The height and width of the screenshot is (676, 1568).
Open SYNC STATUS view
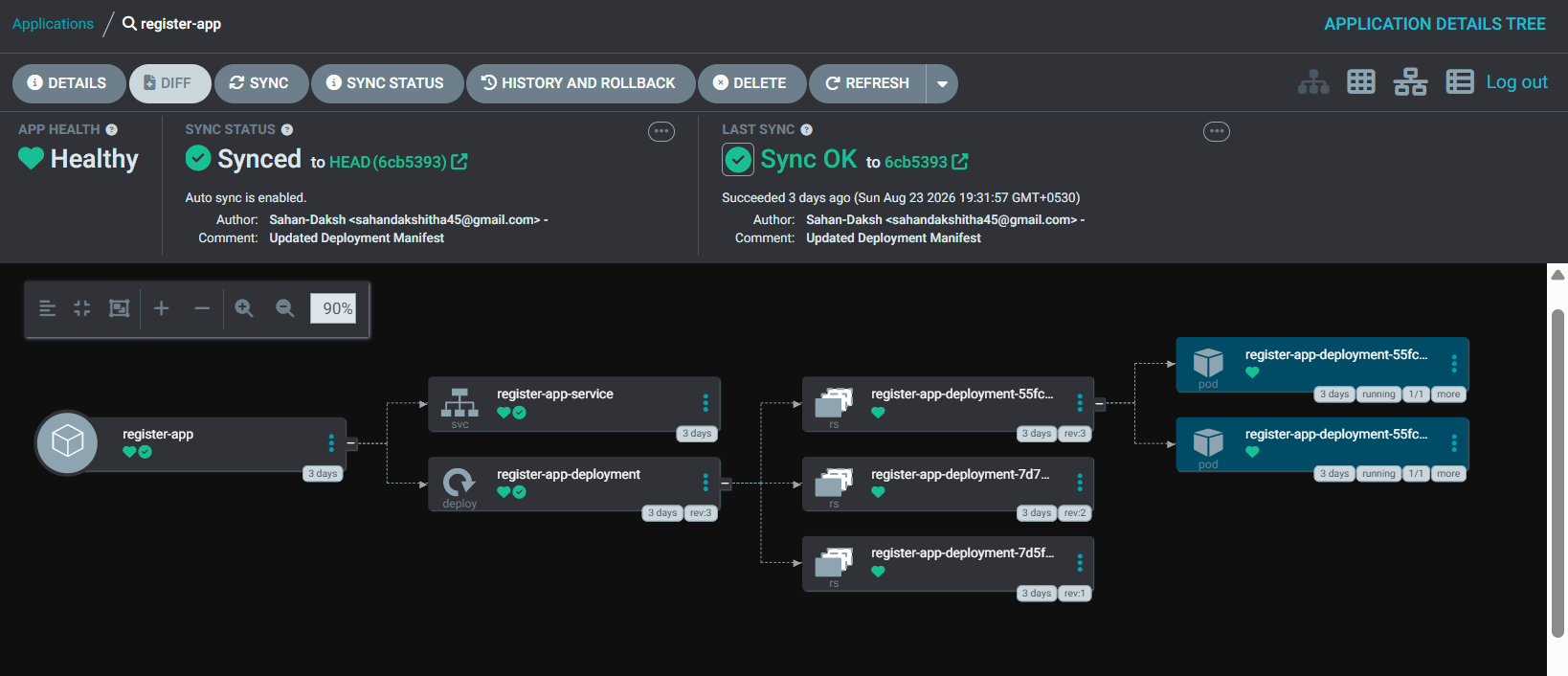coord(387,83)
